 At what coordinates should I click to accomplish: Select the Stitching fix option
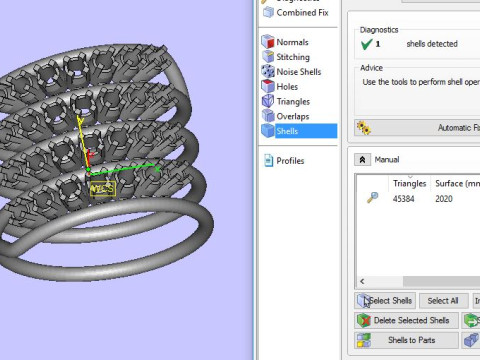click(293, 57)
